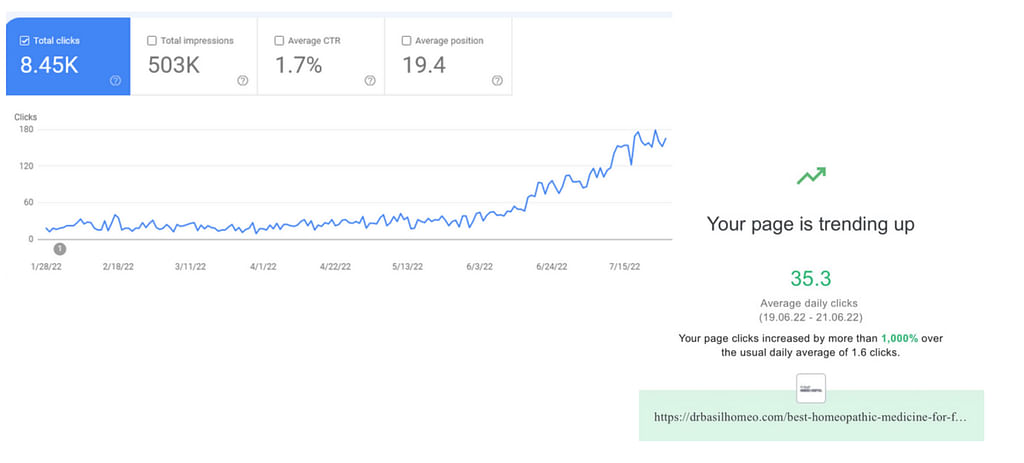
Task: Click the 19.4 average position value
Action: coord(424,66)
